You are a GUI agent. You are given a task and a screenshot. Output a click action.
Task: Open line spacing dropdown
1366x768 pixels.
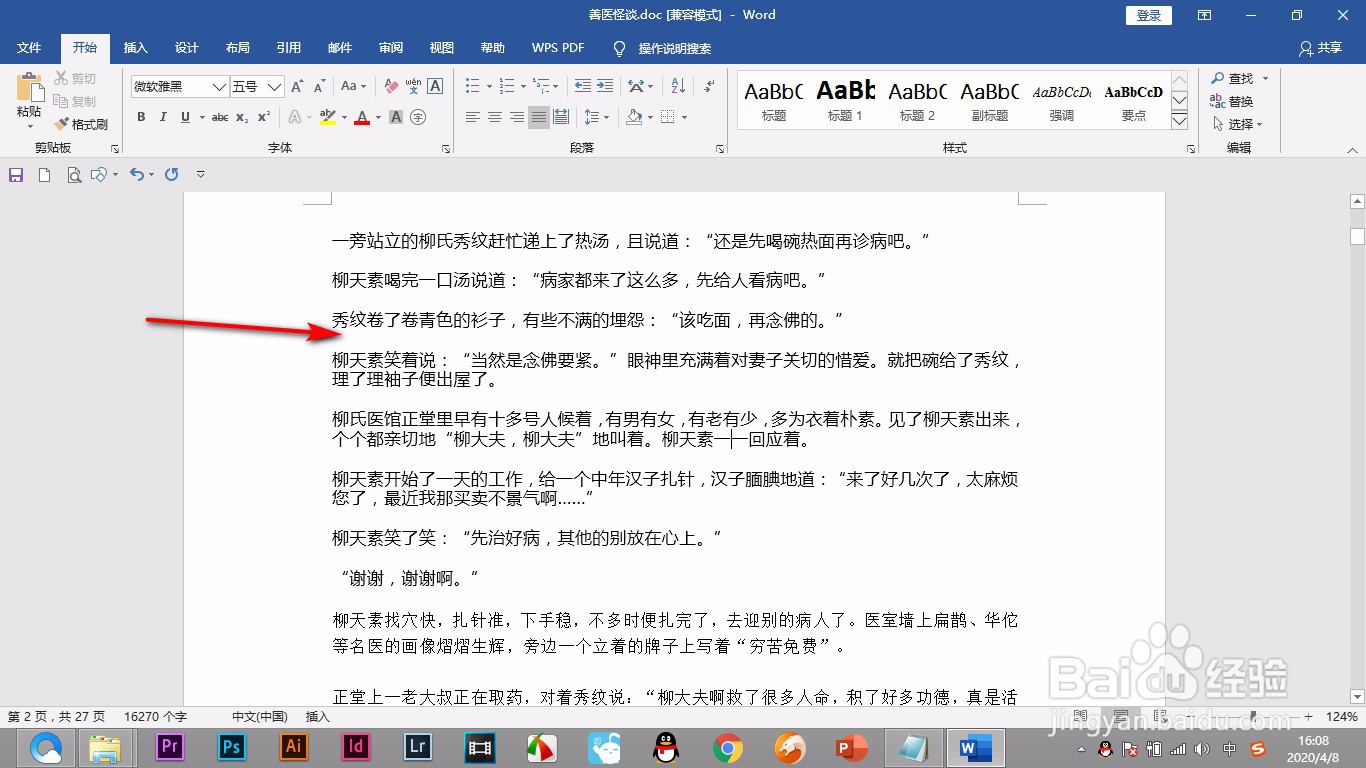tap(596, 117)
